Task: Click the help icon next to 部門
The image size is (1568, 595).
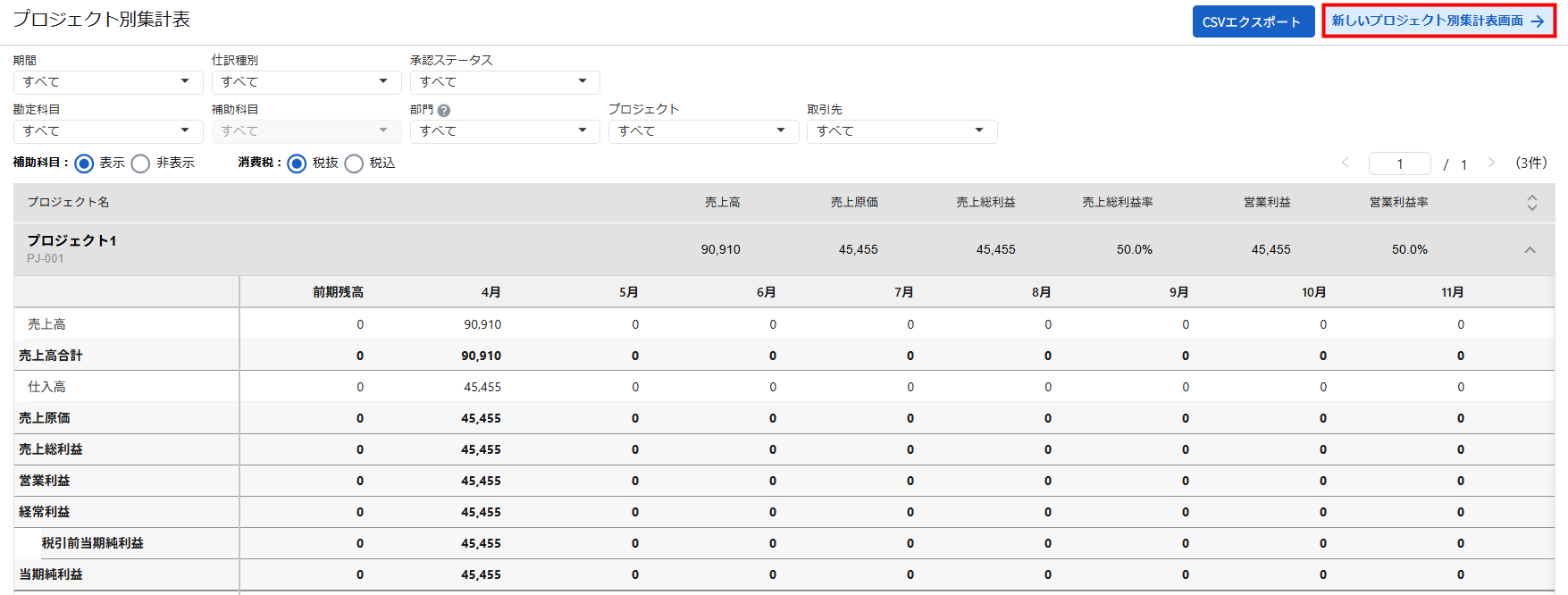Action: click(x=444, y=111)
